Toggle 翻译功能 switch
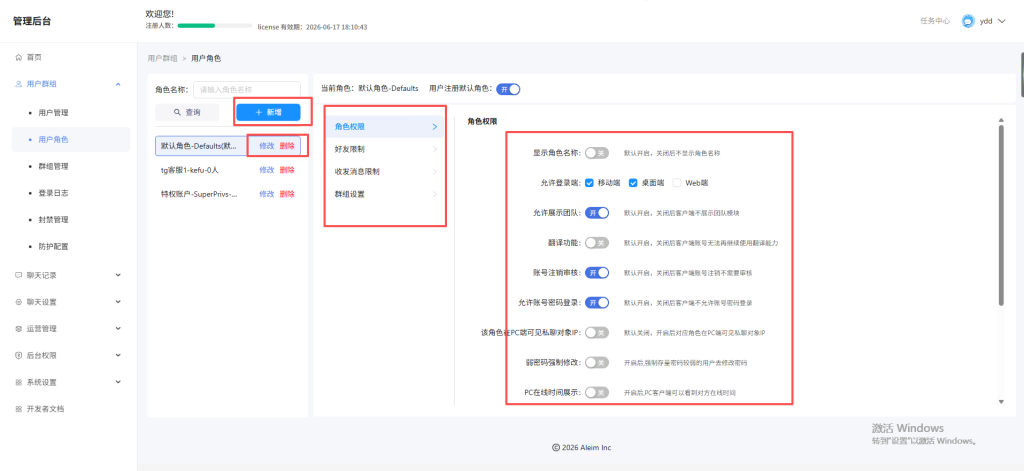Viewport: 1024px width, 471px height. click(x=597, y=242)
